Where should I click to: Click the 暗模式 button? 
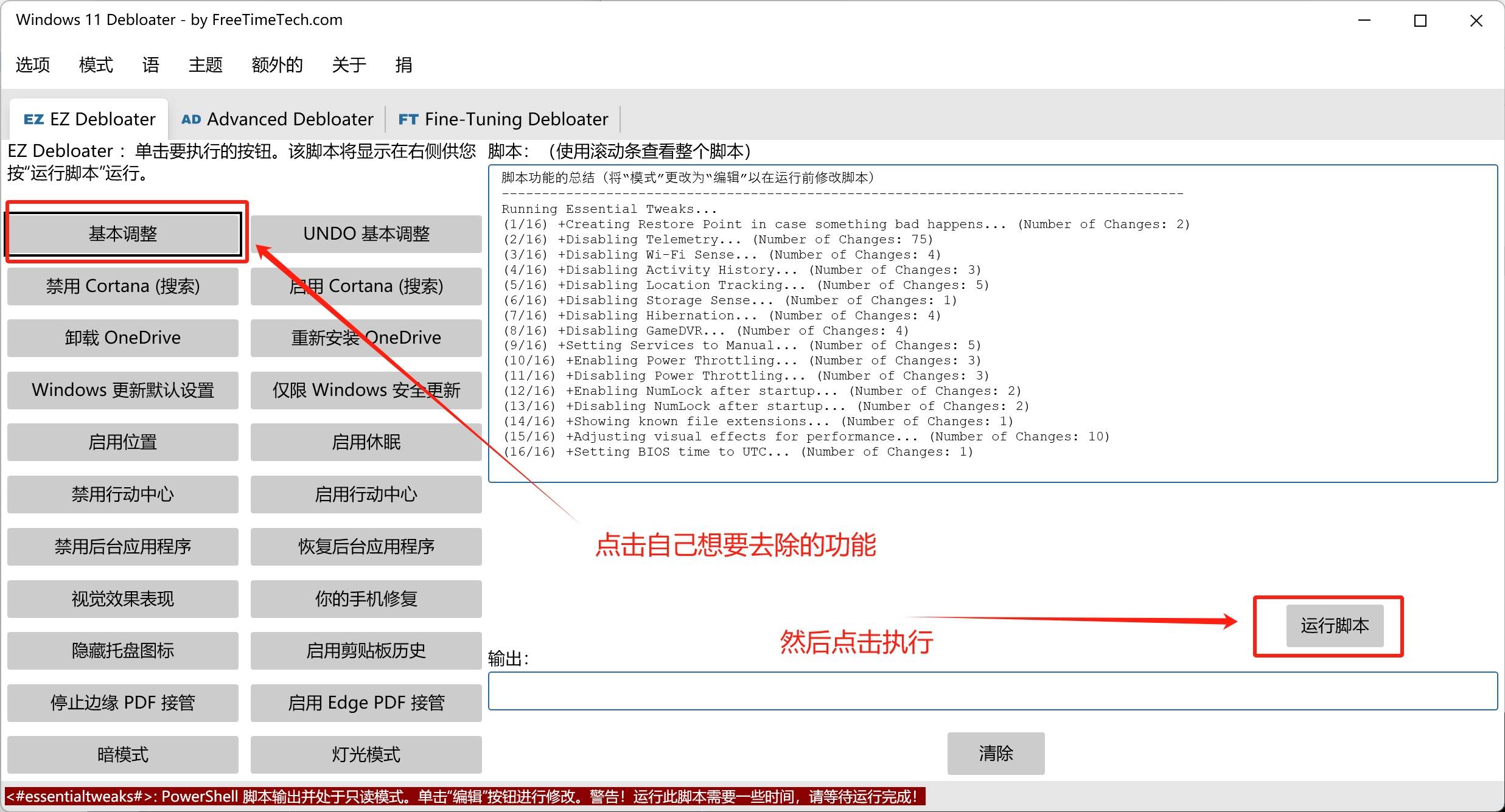(x=123, y=755)
